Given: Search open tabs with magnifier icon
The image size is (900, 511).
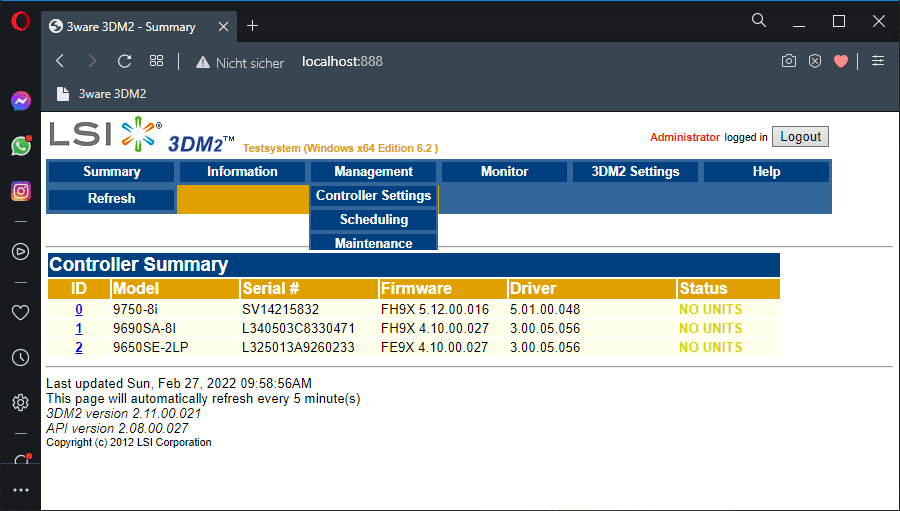Looking at the screenshot, I should click(759, 21).
